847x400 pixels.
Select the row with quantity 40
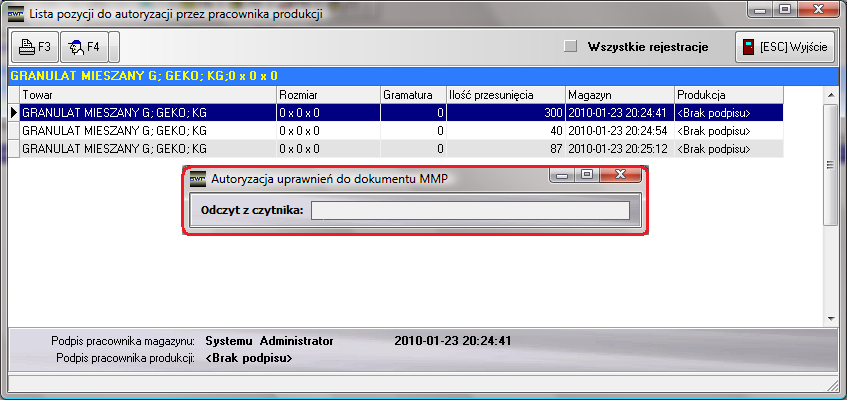(x=400, y=131)
